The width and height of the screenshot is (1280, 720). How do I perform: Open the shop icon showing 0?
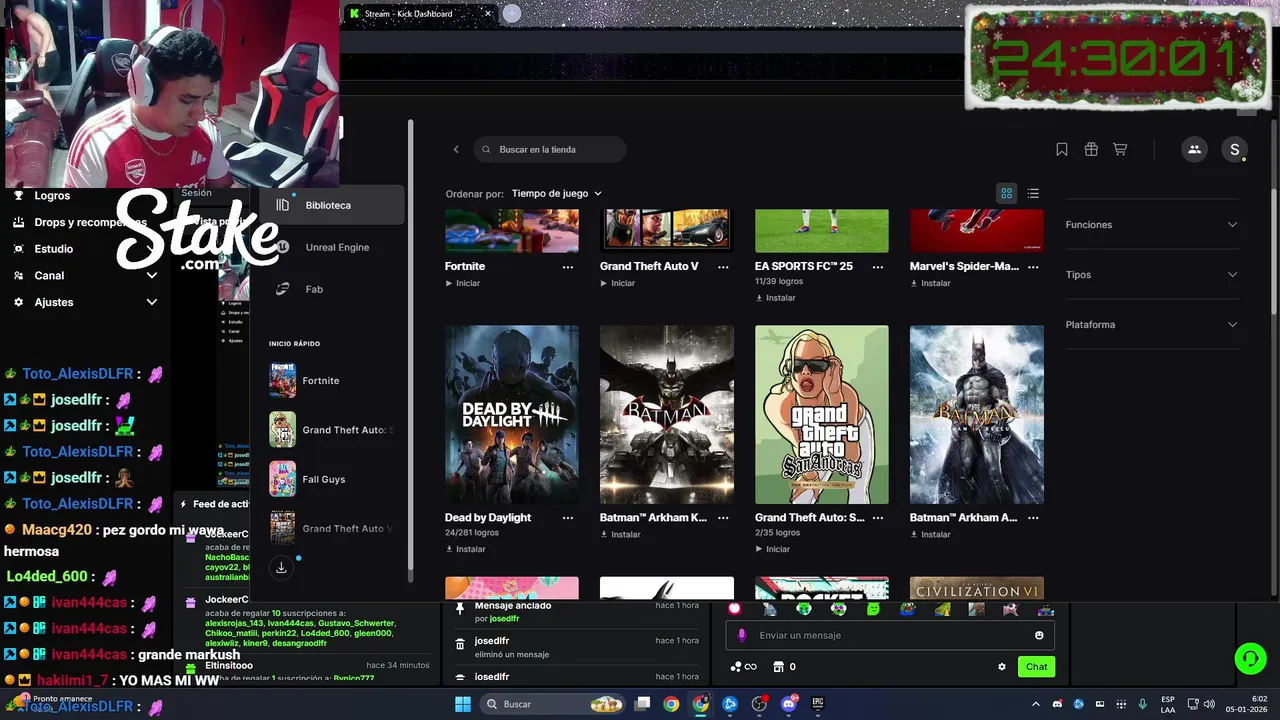tap(785, 667)
